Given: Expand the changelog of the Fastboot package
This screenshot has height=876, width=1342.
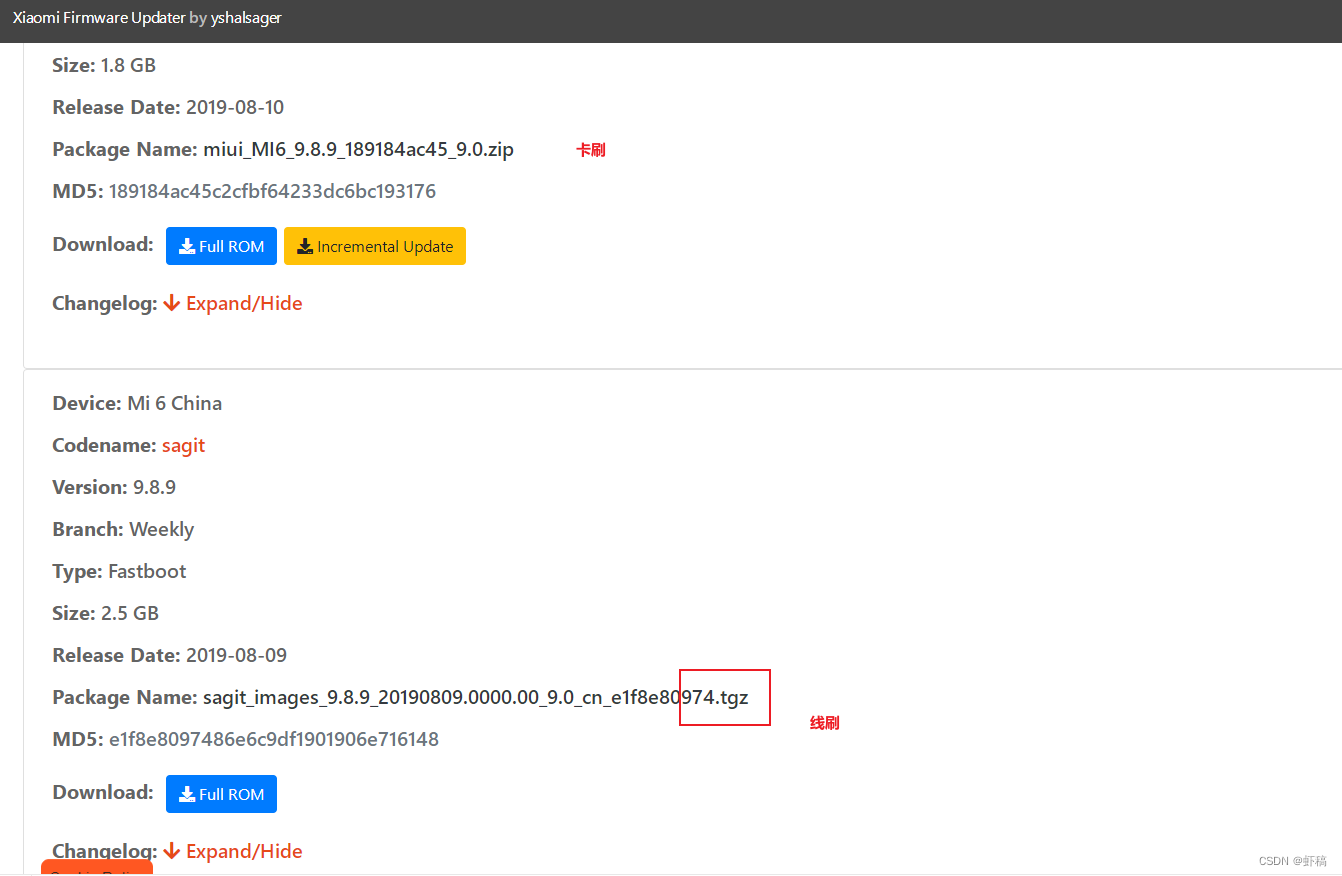Looking at the screenshot, I should 232,851.
